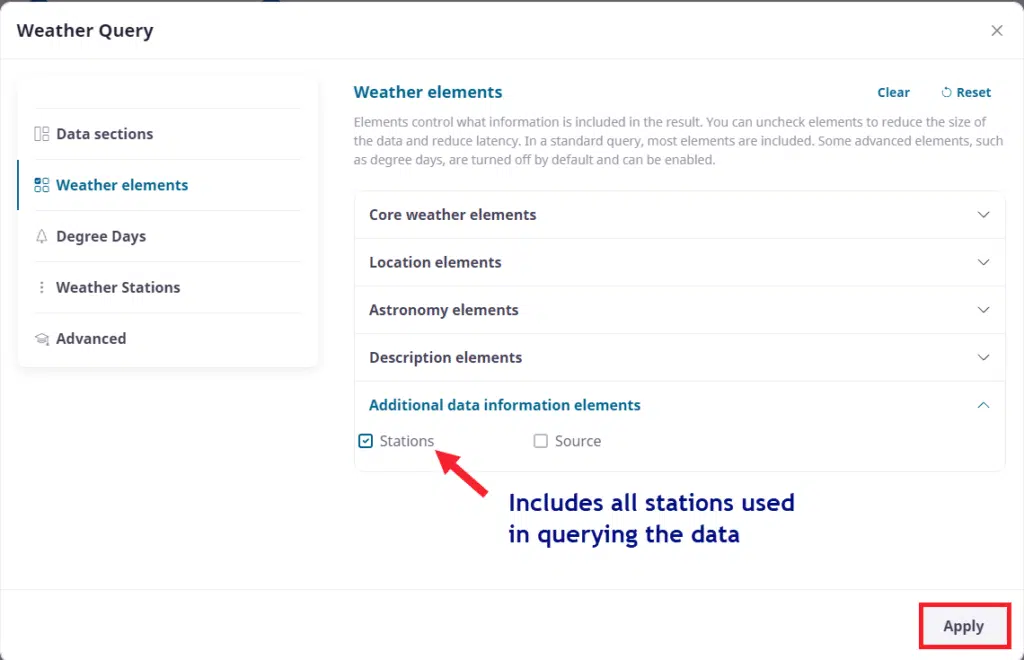The width and height of the screenshot is (1024, 660).
Task: Collapse Additional data information elements
Action: click(x=983, y=405)
